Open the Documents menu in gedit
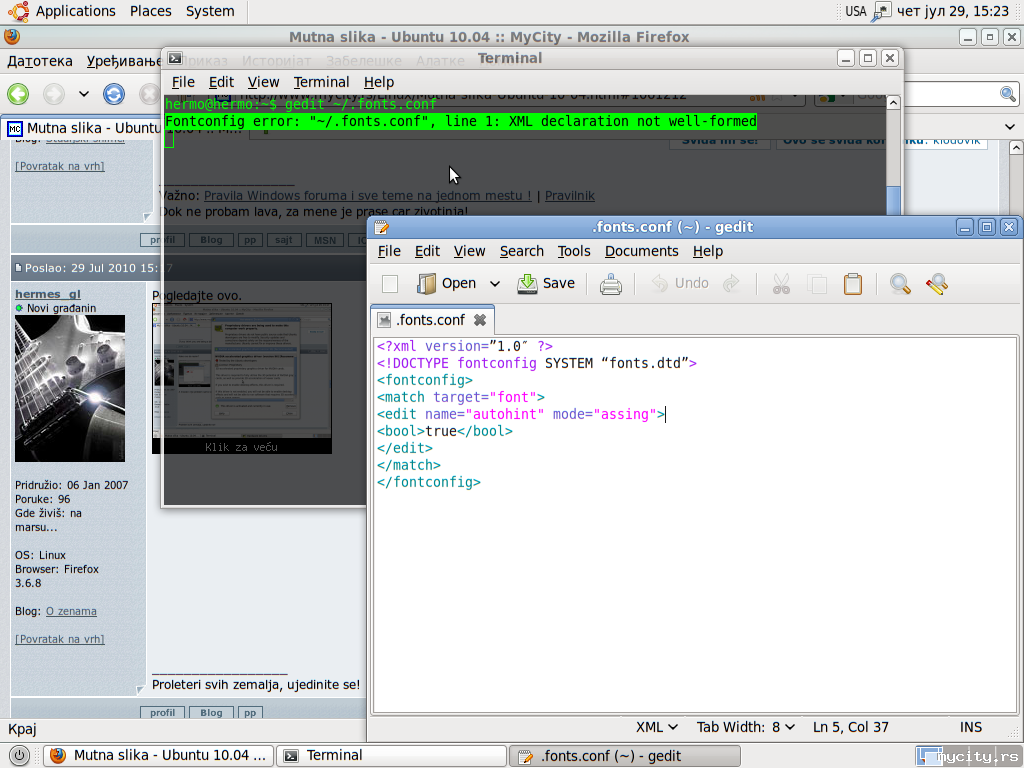The height and width of the screenshot is (768, 1024). click(641, 251)
